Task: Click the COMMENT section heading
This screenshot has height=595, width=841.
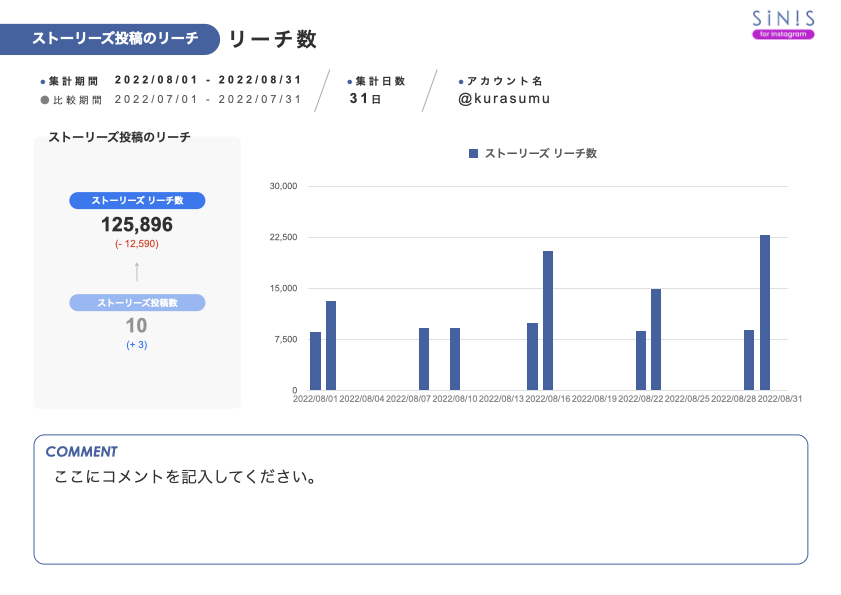Action: [83, 452]
